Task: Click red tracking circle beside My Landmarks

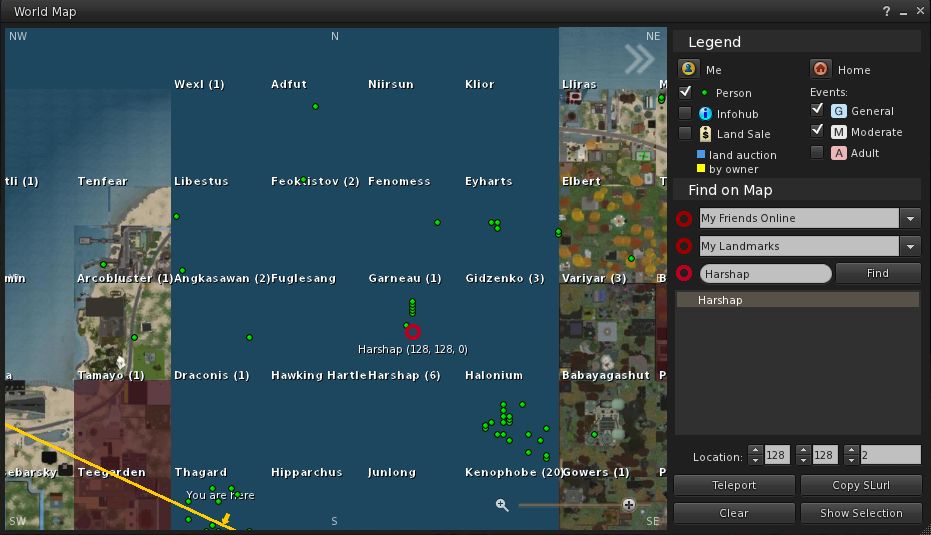Action: tap(684, 246)
